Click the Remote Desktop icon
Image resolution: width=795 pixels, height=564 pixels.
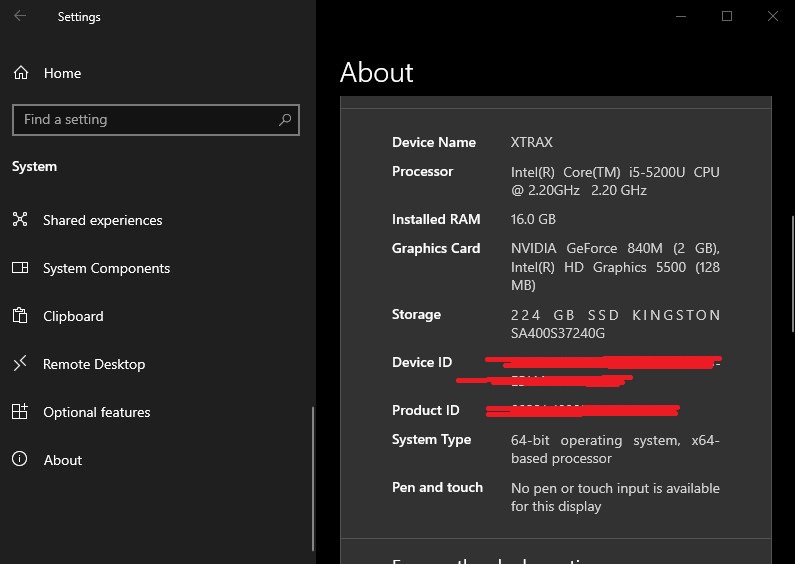pyautogui.click(x=20, y=364)
